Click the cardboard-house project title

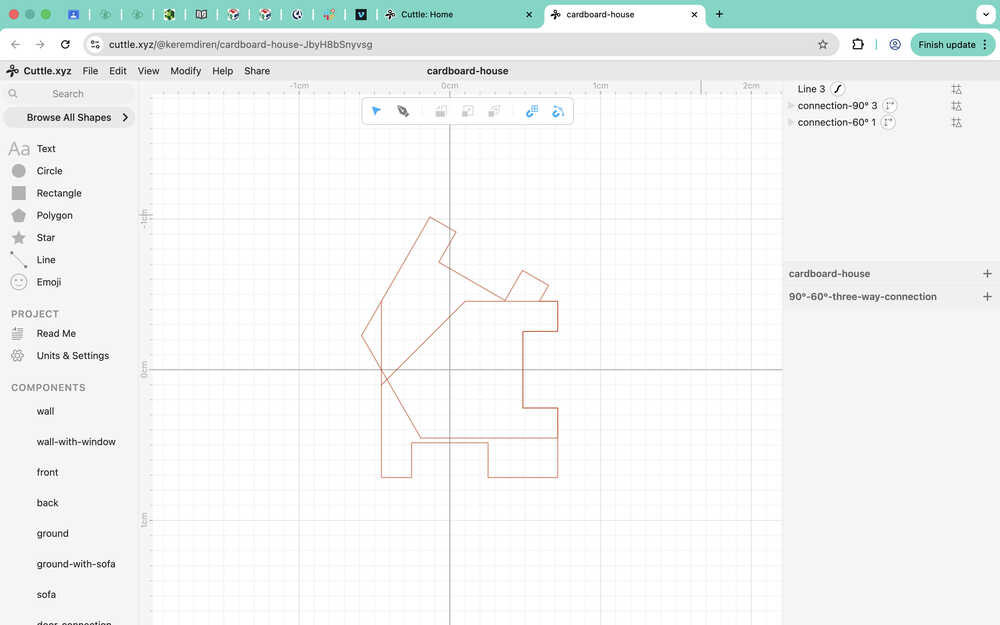(467, 71)
